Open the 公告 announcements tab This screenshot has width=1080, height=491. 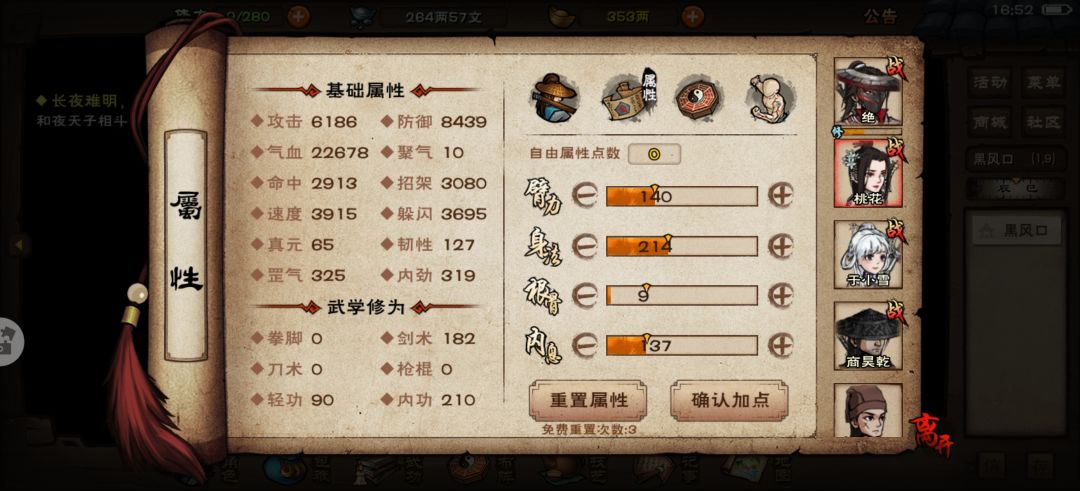pyautogui.click(x=881, y=17)
